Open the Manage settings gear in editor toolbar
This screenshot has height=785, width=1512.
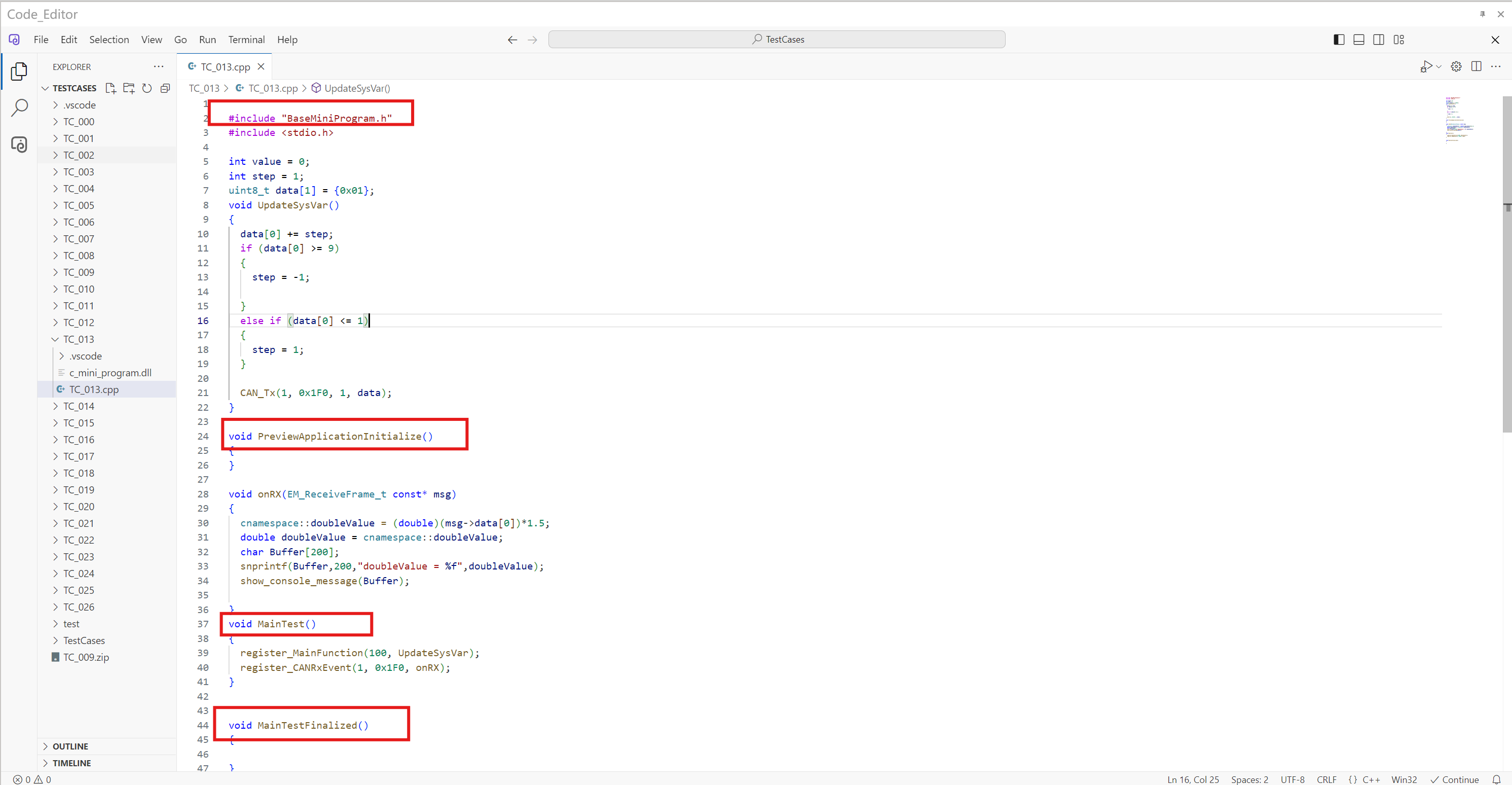pyautogui.click(x=1456, y=66)
